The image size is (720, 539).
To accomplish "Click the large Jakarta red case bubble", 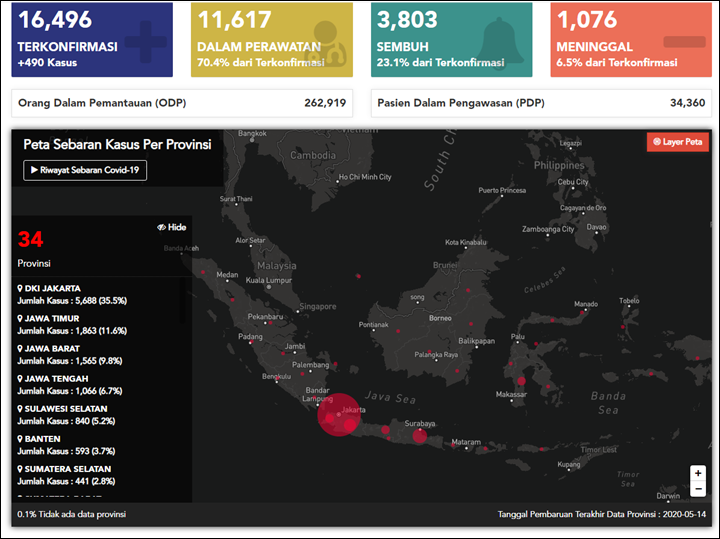I will pyautogui.click(x=339, y=415).
